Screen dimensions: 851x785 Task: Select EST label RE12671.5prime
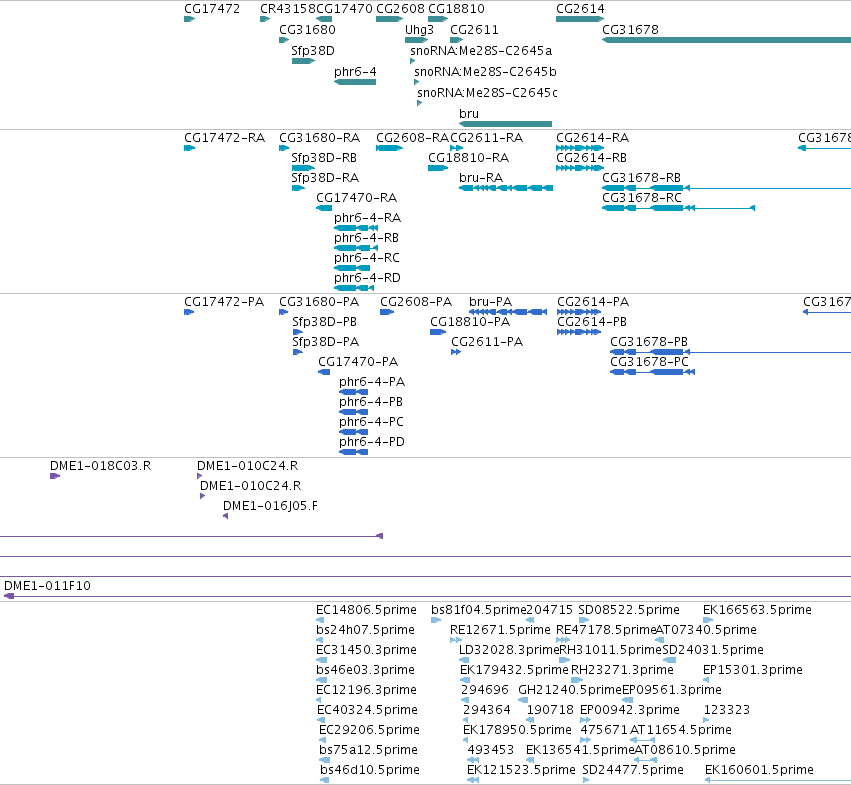click(500, 630)
